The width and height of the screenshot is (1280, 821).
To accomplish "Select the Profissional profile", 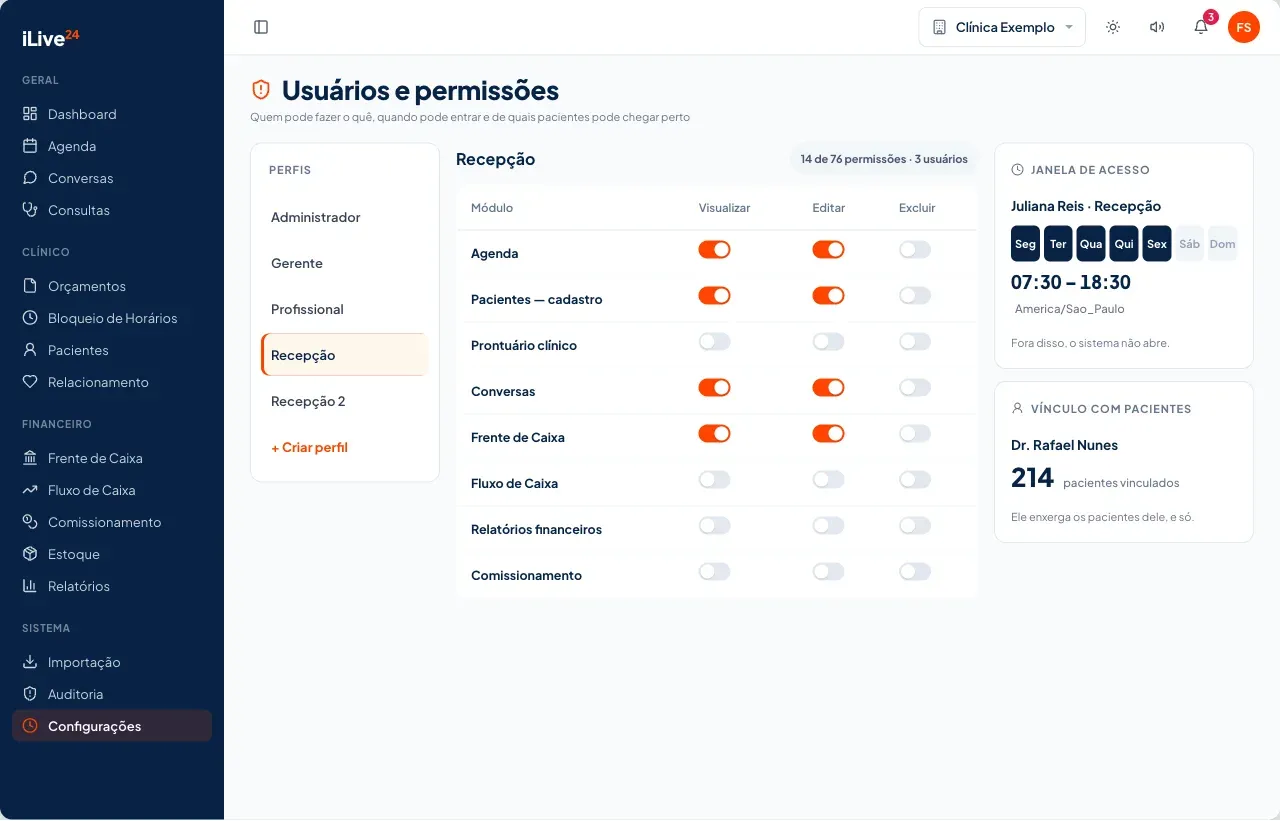I will (x=345, y=309).
